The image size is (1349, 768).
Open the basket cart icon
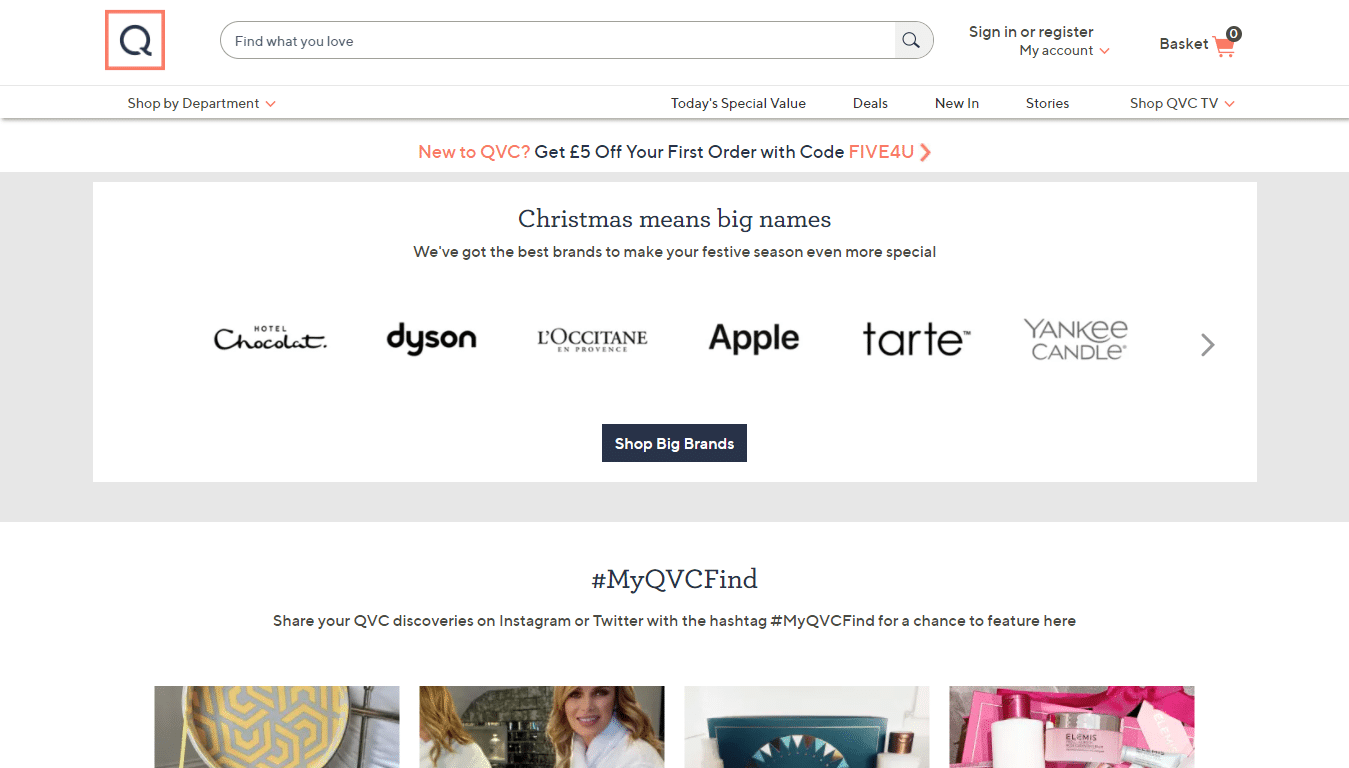1224,45
